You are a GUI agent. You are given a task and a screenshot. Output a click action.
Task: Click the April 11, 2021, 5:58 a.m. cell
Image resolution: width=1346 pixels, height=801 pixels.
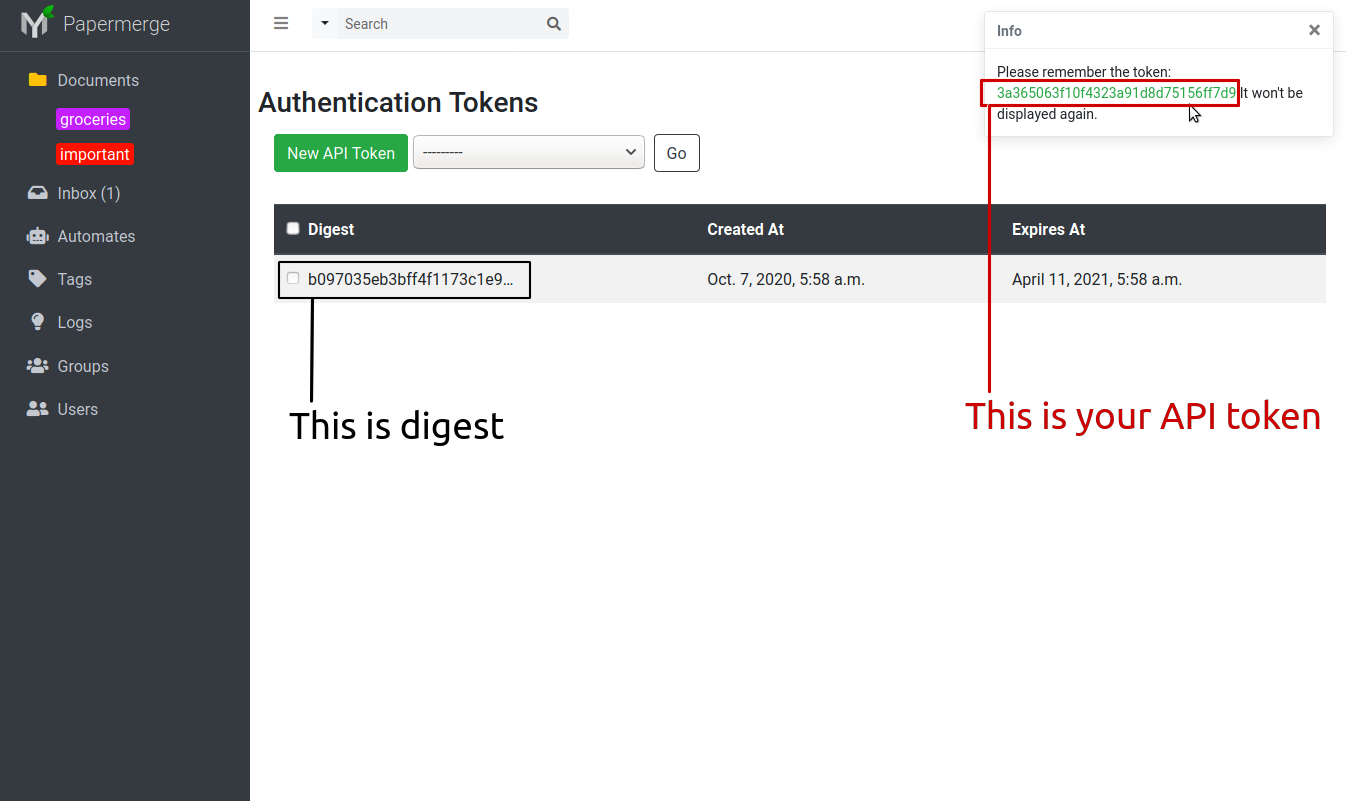click(x=1097, y=279)
